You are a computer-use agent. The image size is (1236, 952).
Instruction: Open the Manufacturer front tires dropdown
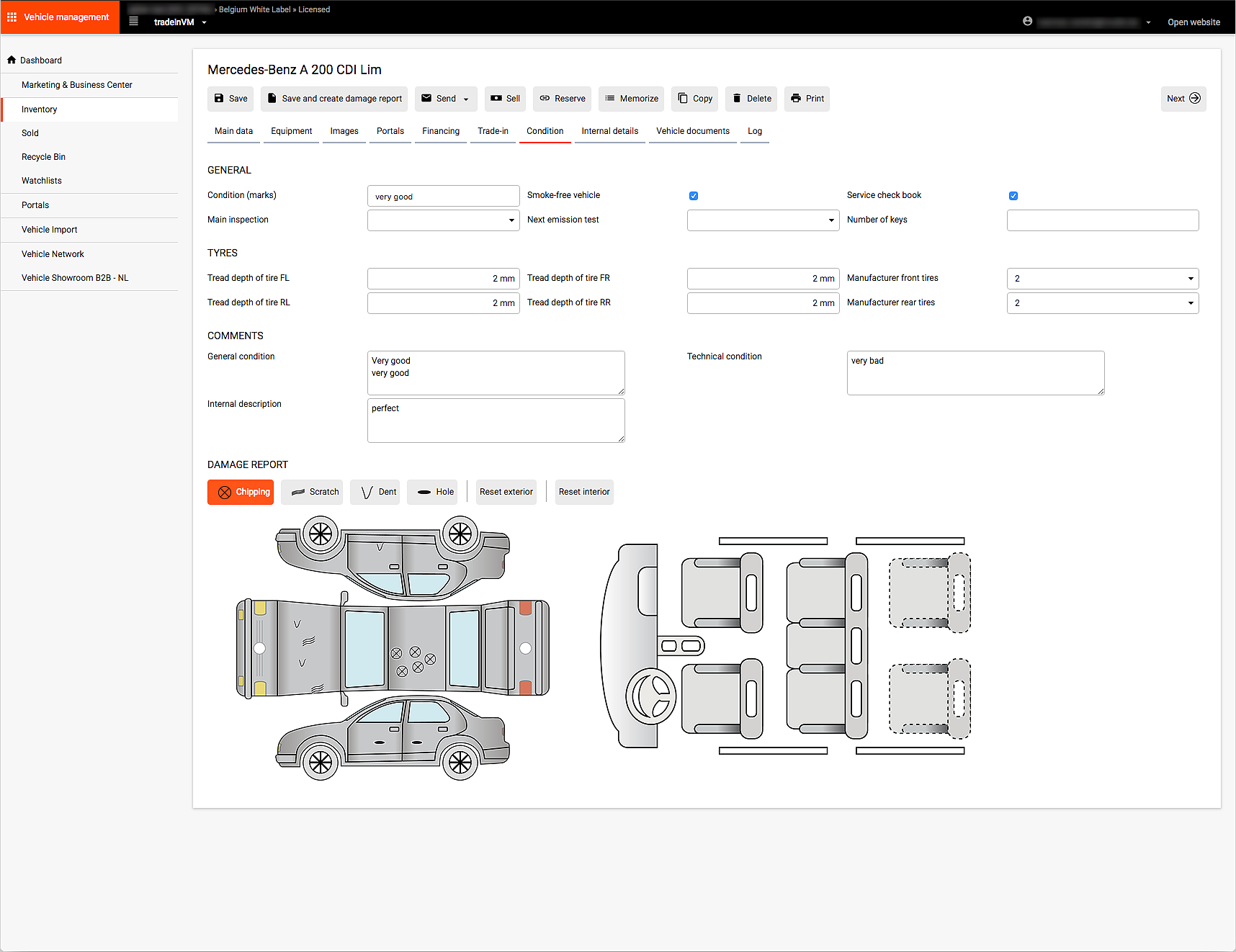tap(1102, 279)
